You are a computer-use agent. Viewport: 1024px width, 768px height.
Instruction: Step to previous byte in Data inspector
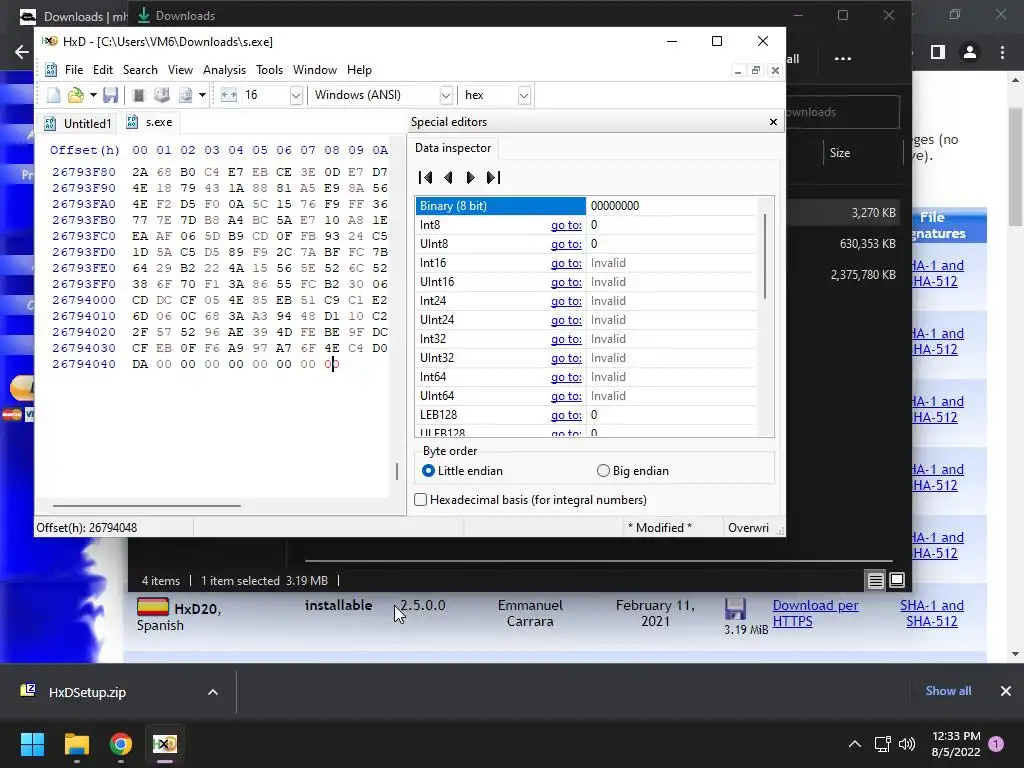(x=448, y=178)
